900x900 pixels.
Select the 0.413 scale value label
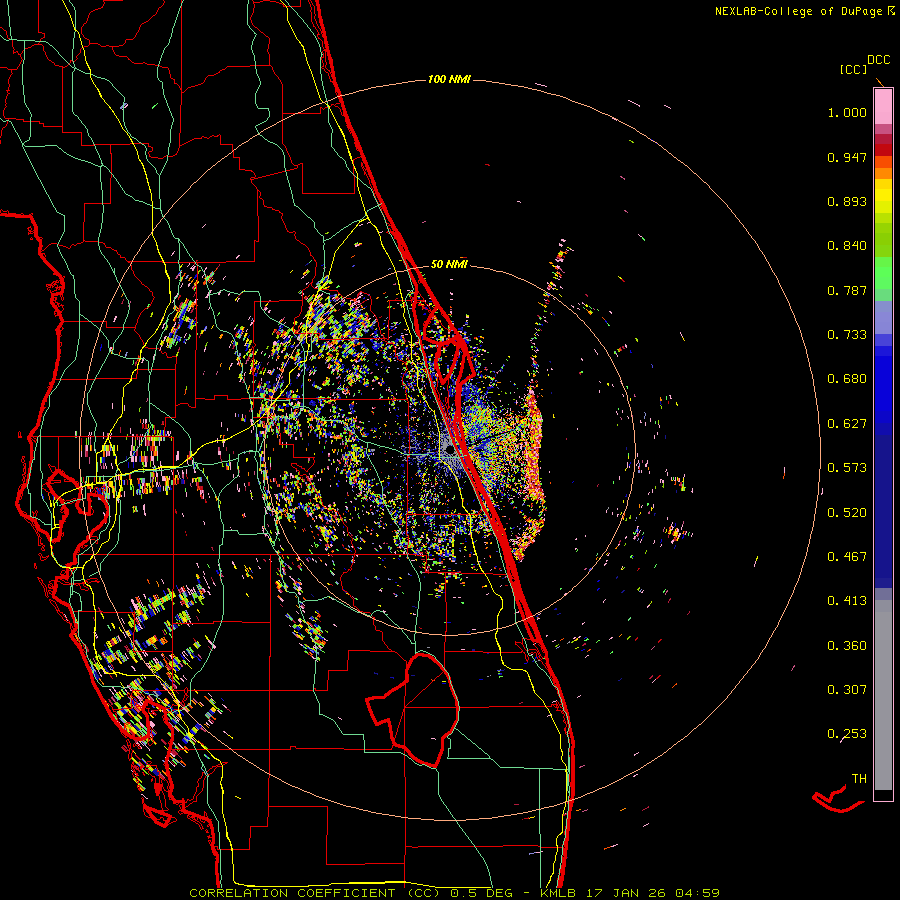click(x=846, y=601)
